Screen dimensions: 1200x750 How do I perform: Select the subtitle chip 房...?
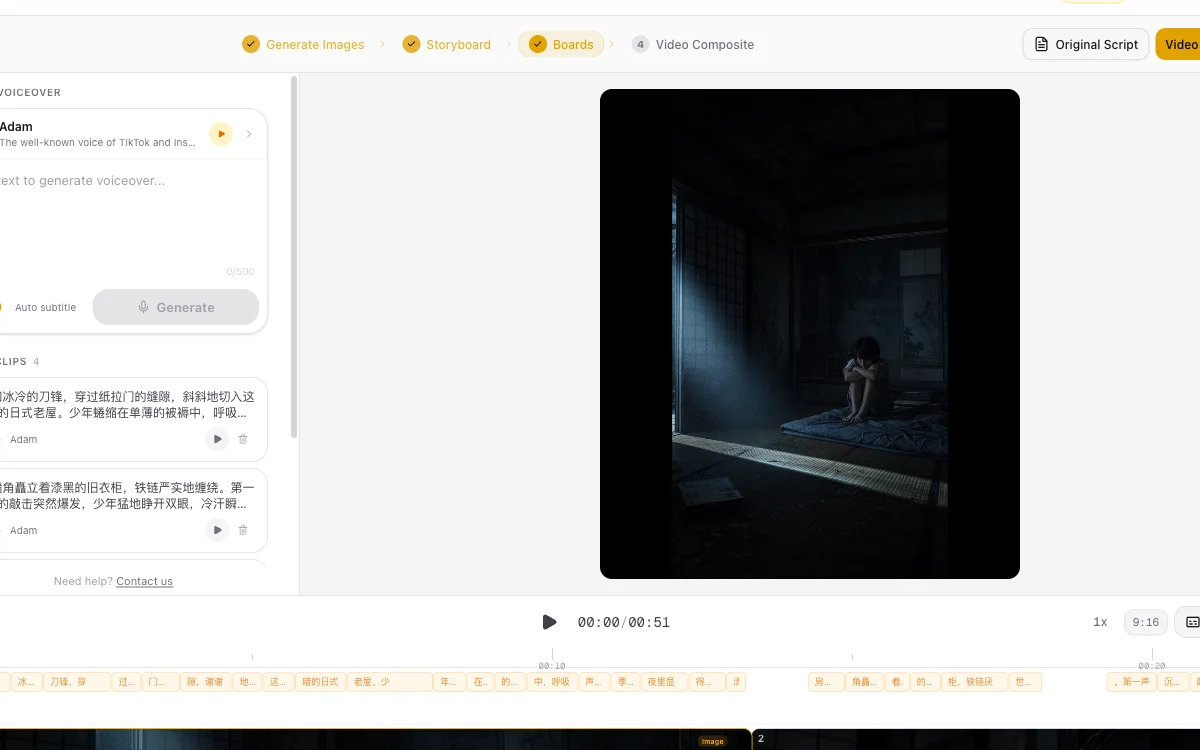825,682
